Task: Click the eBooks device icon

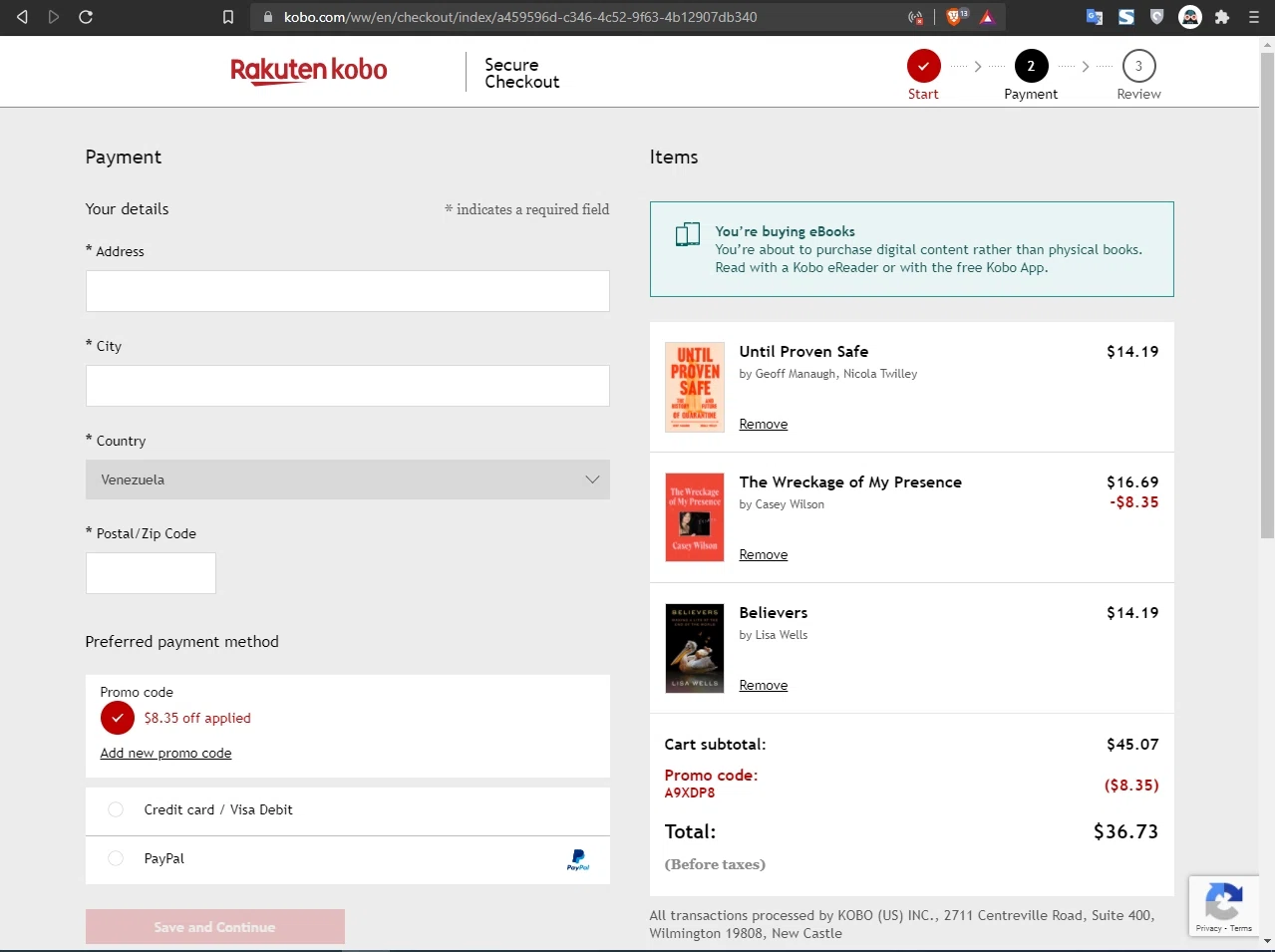Action: (688, 234)
